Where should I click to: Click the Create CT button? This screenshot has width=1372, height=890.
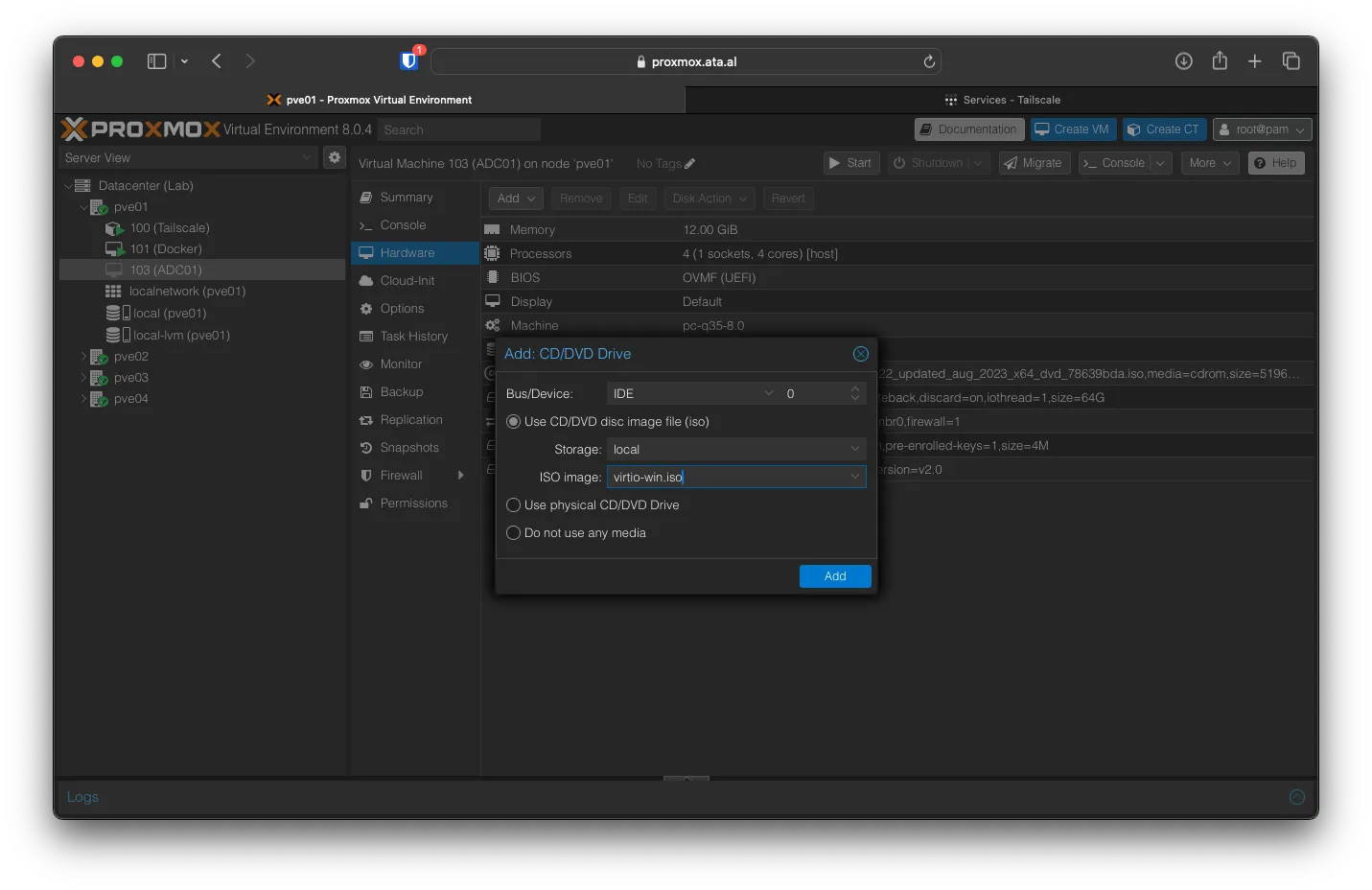pos(1164,129)
